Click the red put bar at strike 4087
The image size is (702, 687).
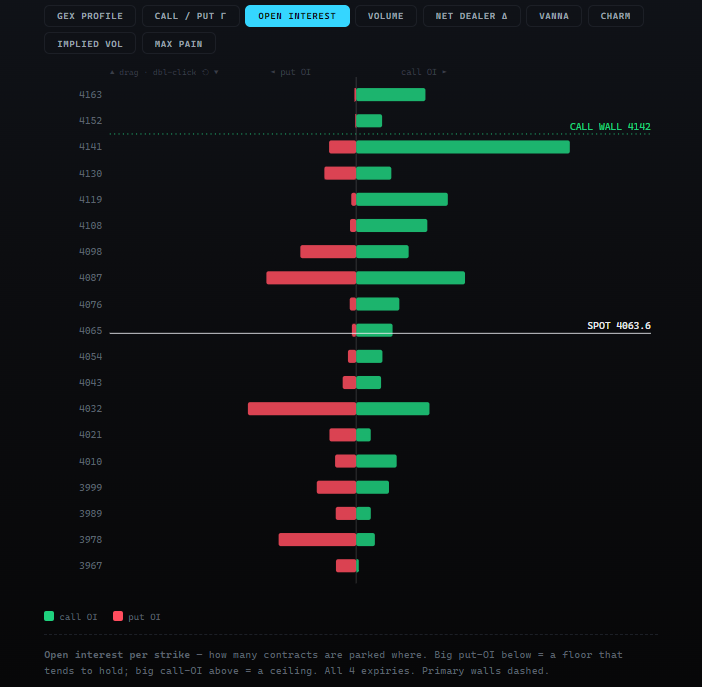click(311, 278)
